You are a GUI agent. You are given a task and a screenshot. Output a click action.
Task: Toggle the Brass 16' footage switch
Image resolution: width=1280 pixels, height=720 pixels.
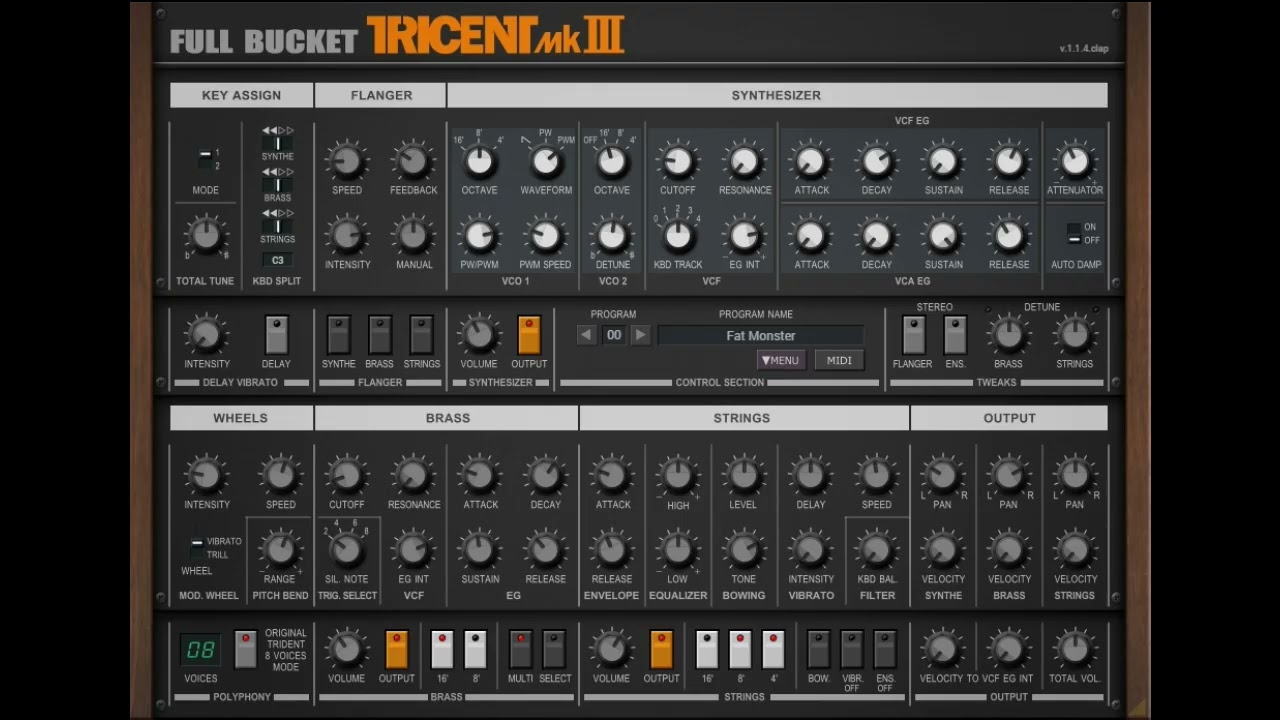pyautogui.click(x=442, y=649)
